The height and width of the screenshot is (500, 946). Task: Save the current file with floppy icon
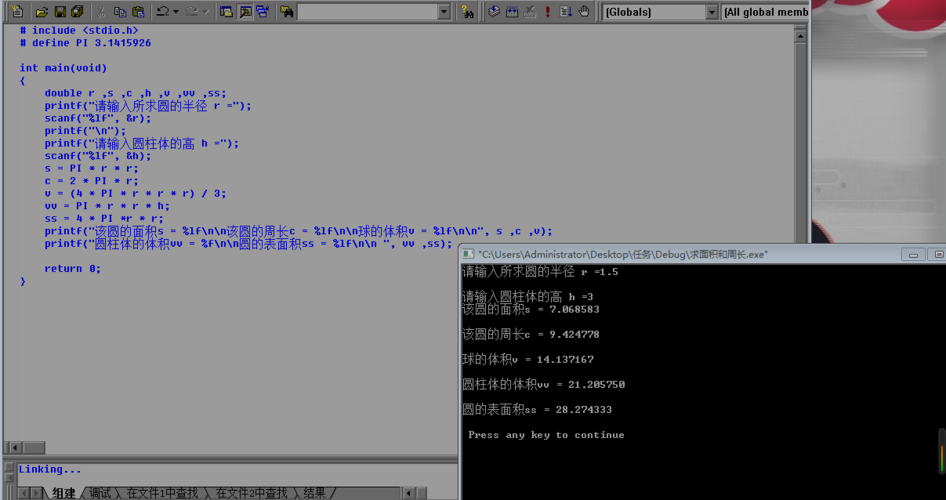click(60, 11)
